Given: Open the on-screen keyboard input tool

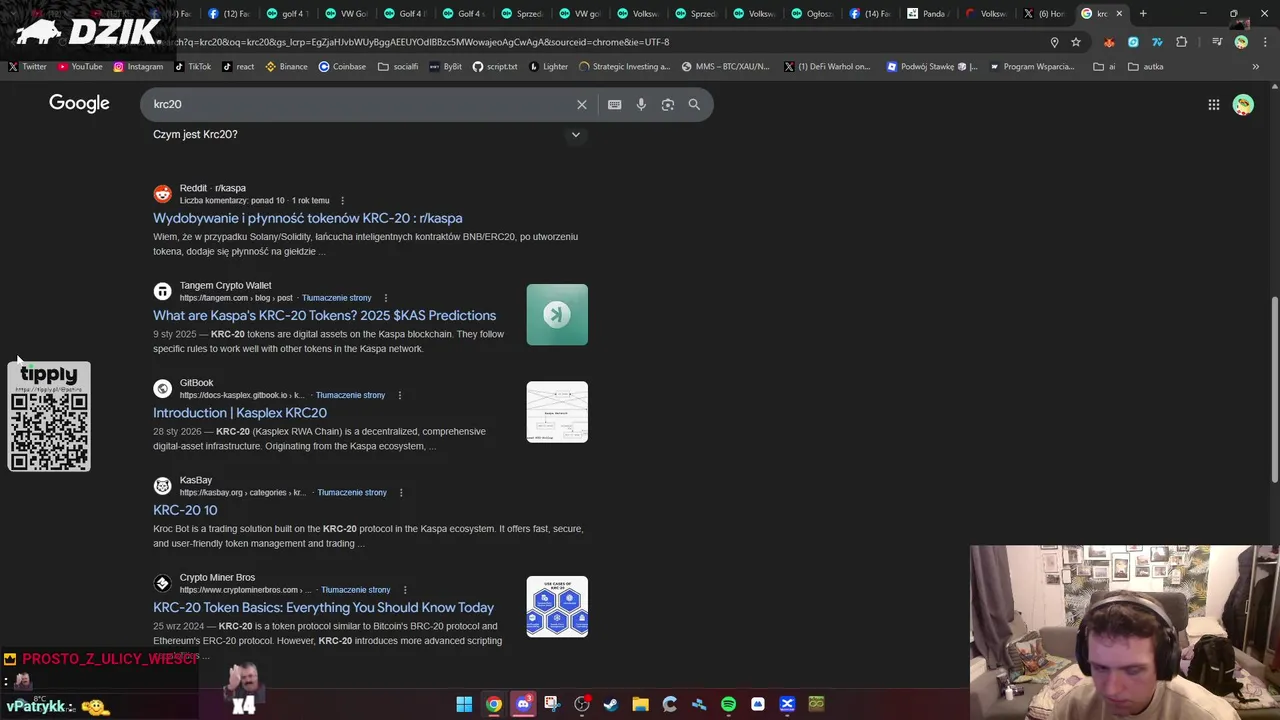Looking at the screenshot, I should point(614,104).
